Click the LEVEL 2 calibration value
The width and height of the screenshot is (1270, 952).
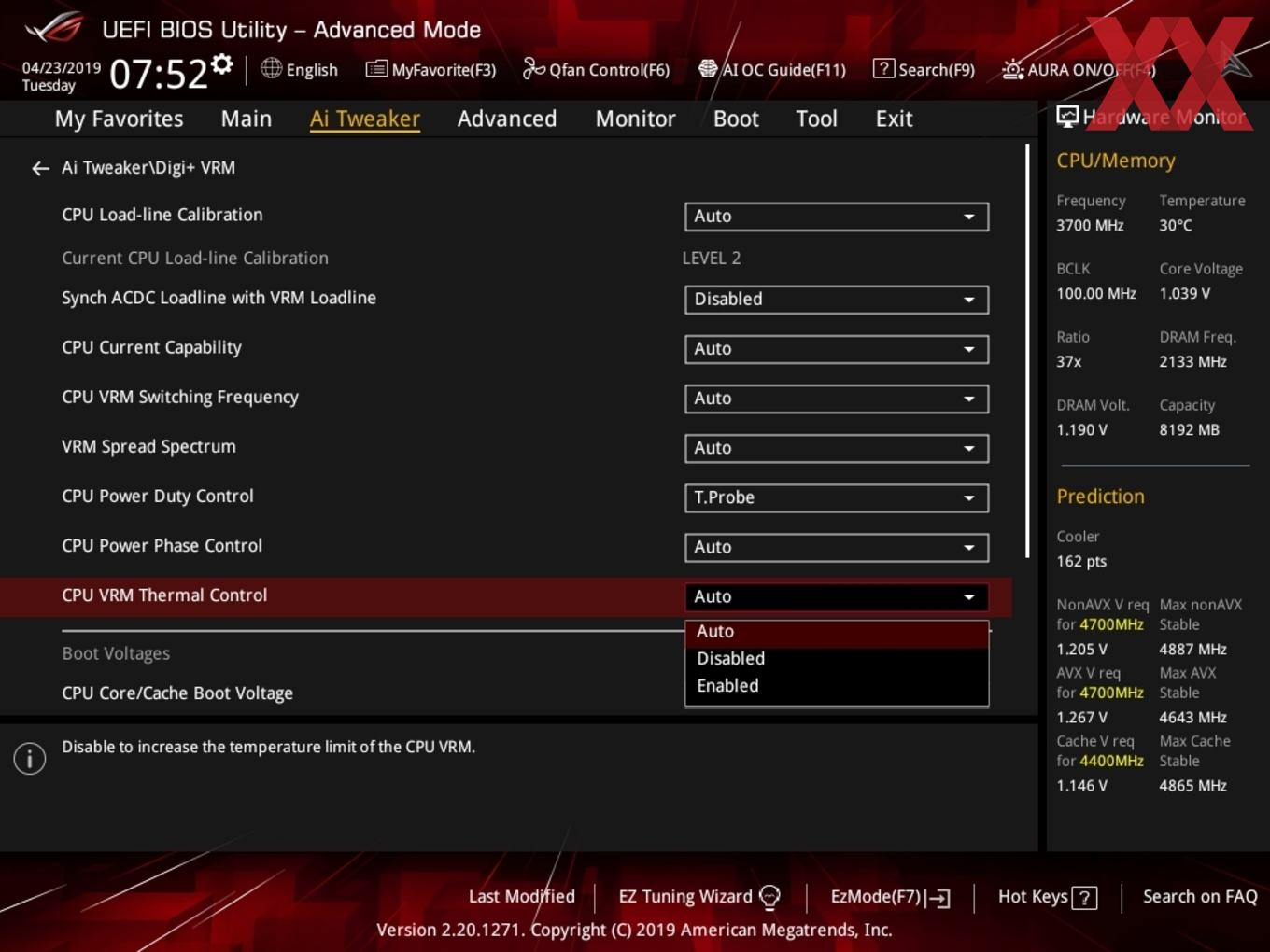pos(711,259)
